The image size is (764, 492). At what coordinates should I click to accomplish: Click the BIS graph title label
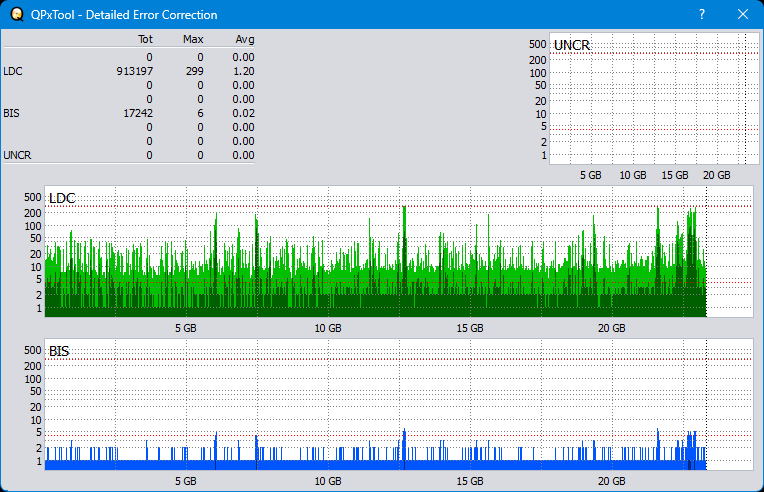pos(59,351)
